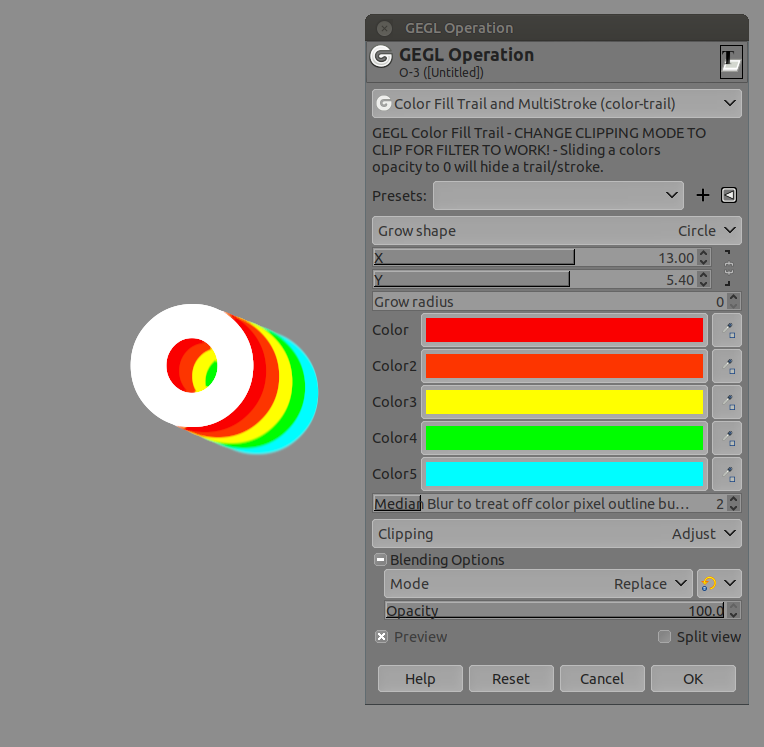
Task: Collapse the Blending Options section
Action: pyautogui.click(x=380, y=559)
